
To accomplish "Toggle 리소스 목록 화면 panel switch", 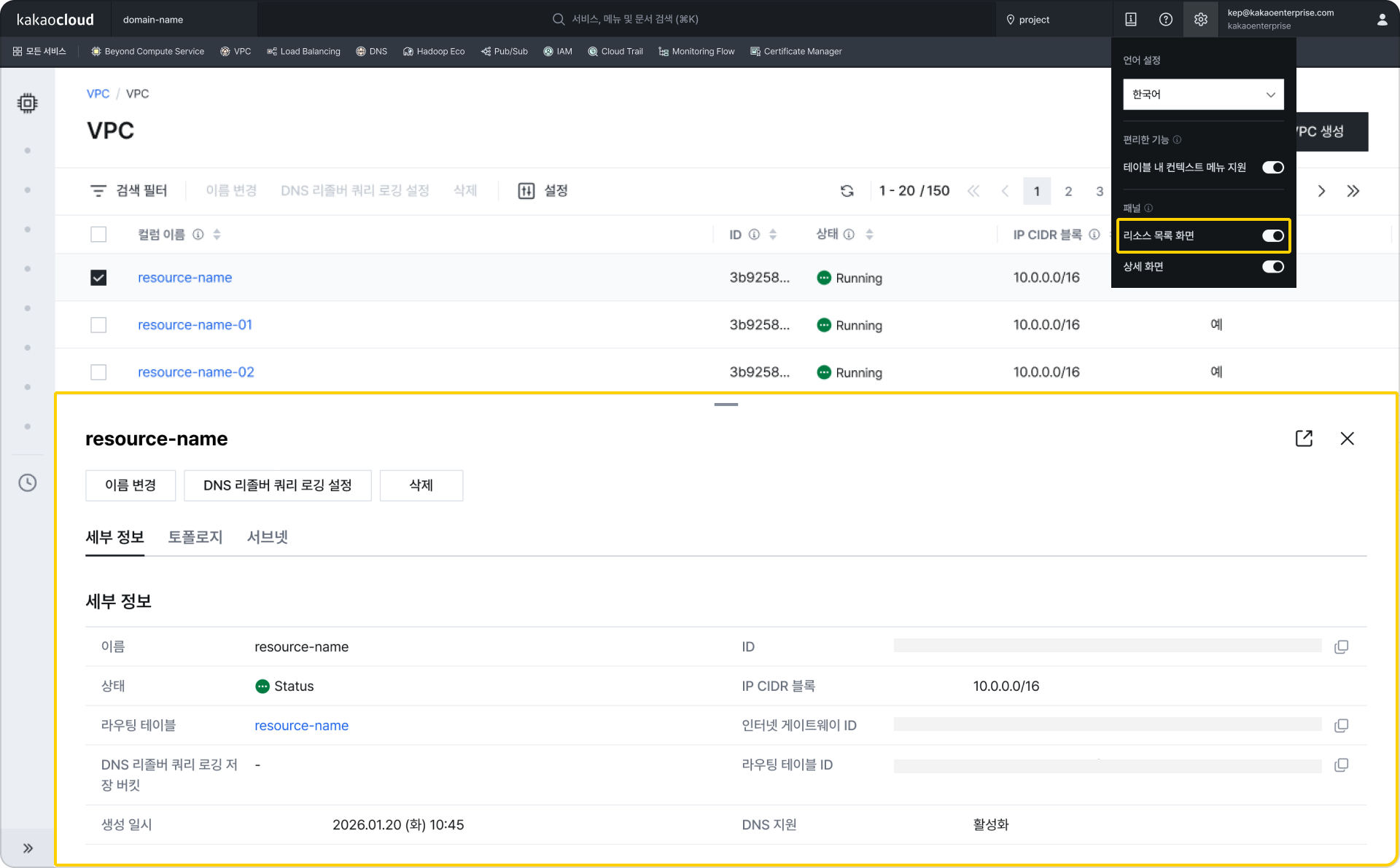I will coord(1272,235).
